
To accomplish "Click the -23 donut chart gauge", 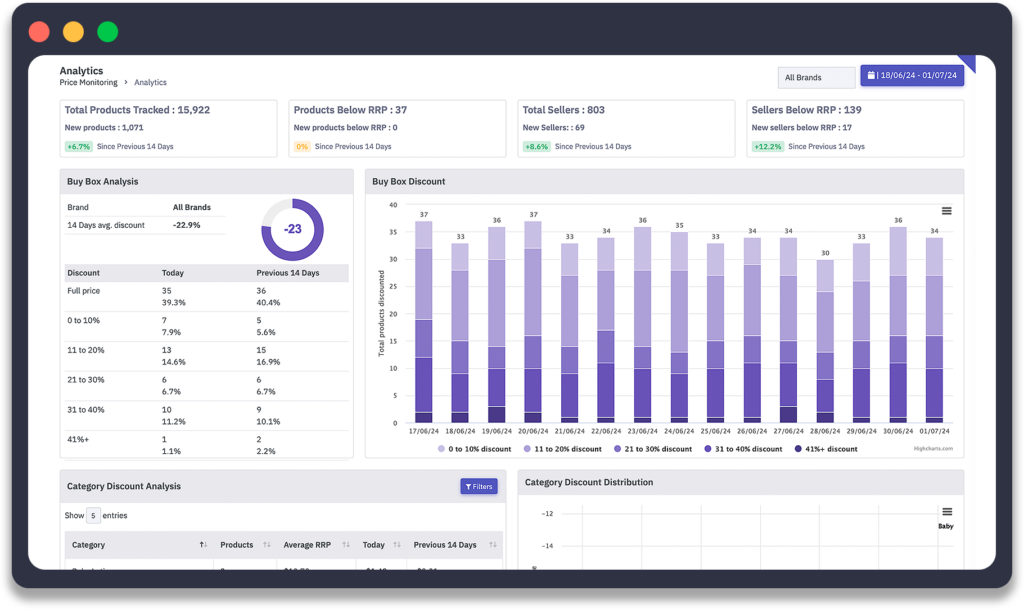I will [x=293, y=229].
